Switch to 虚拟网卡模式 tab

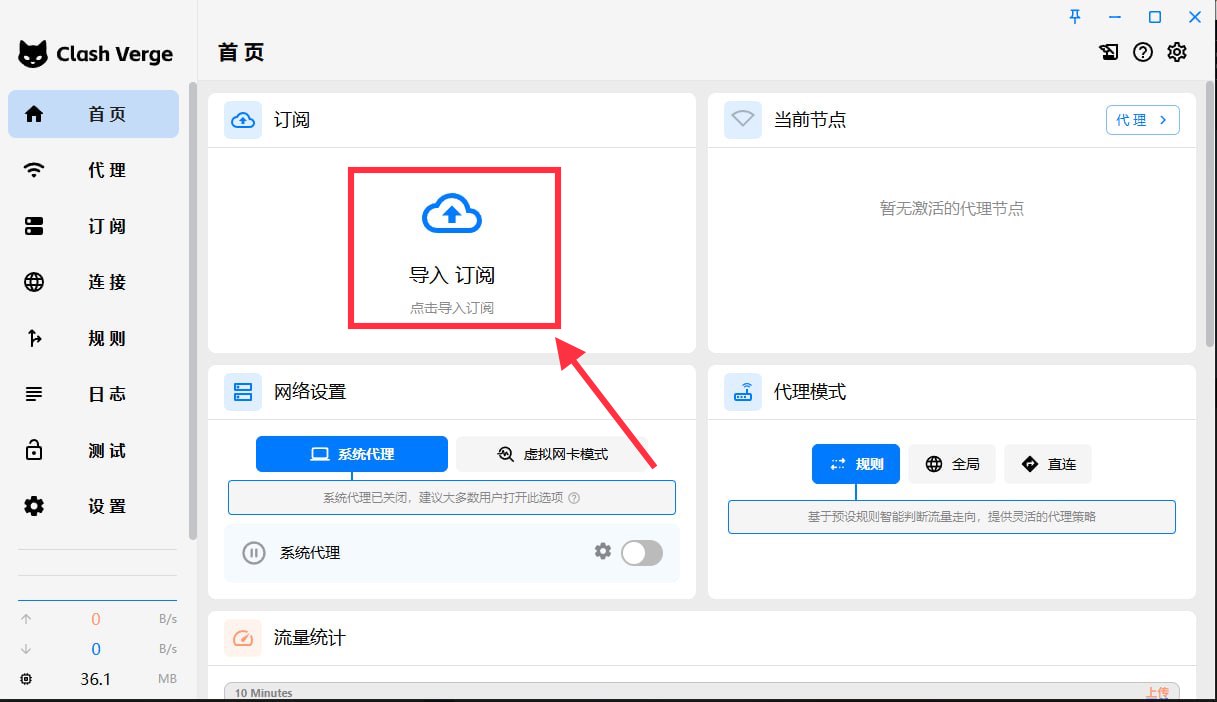[x=553, y=454]
